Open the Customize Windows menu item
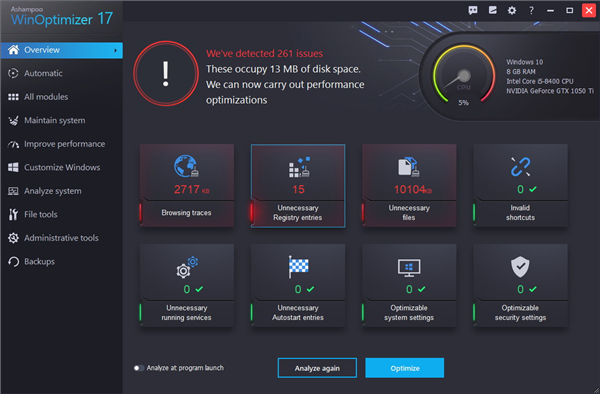The height and width of the screenshot is (394, 600). [61, 168]
